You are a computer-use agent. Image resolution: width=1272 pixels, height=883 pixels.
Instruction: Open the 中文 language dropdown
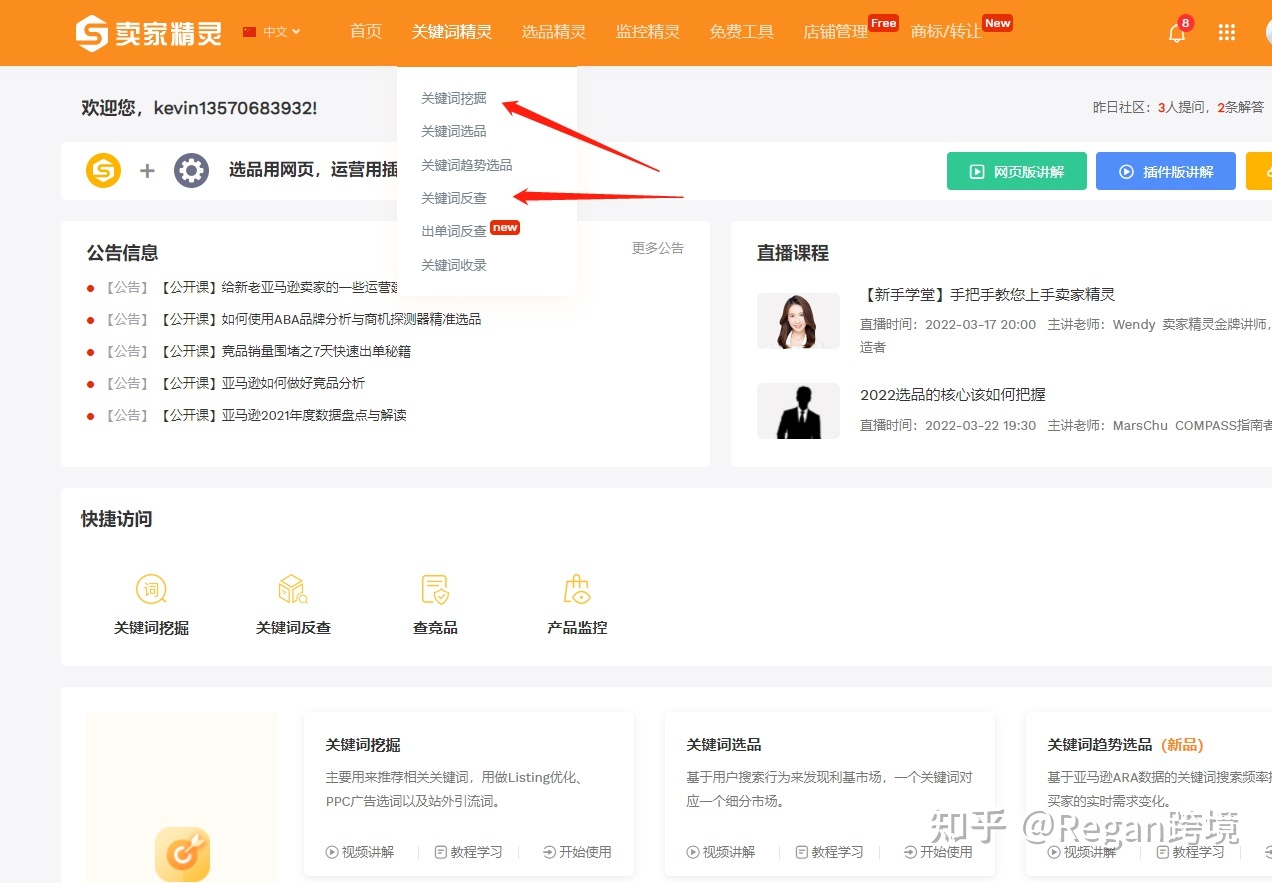(x=271, y=32)
